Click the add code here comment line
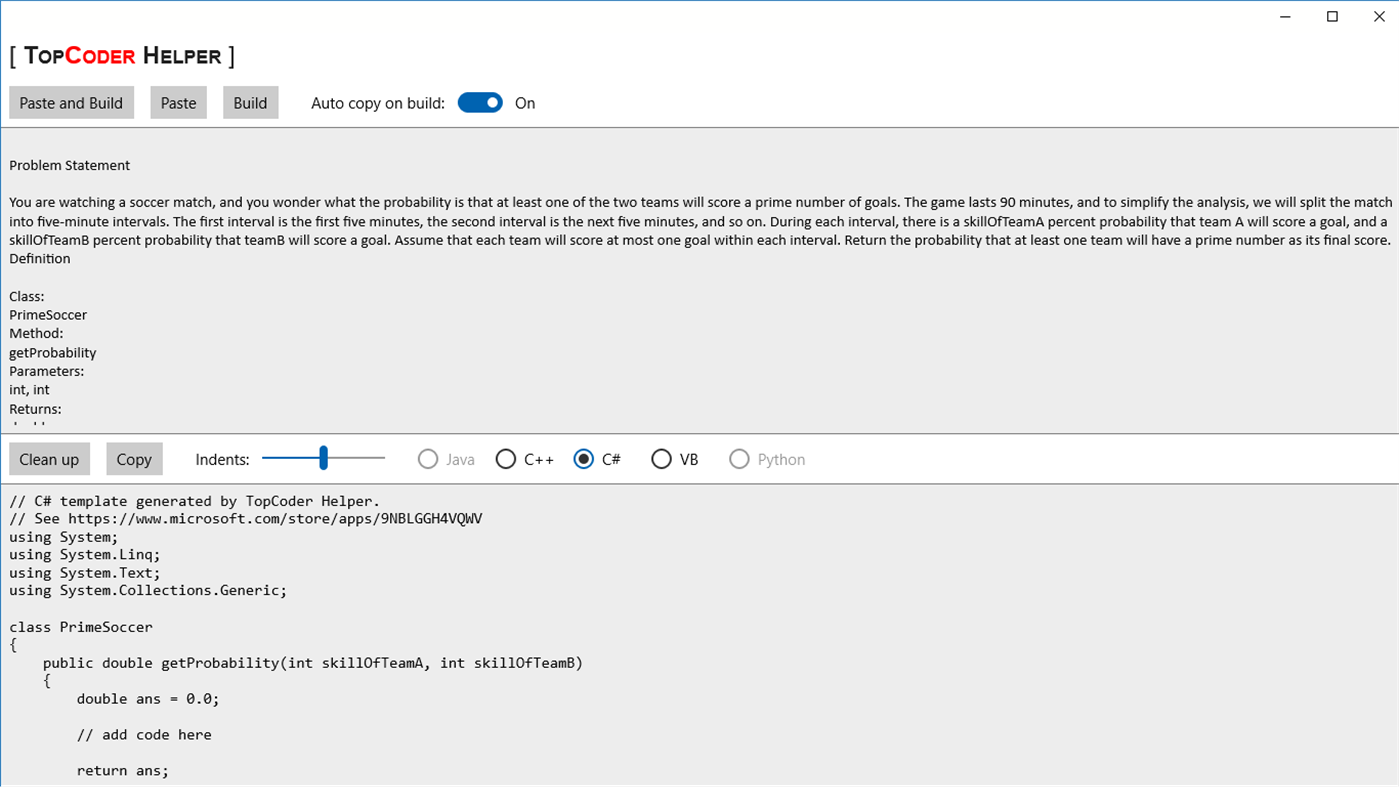The image size is (1399, 787). pyautogui.click(x=144, y=735)
